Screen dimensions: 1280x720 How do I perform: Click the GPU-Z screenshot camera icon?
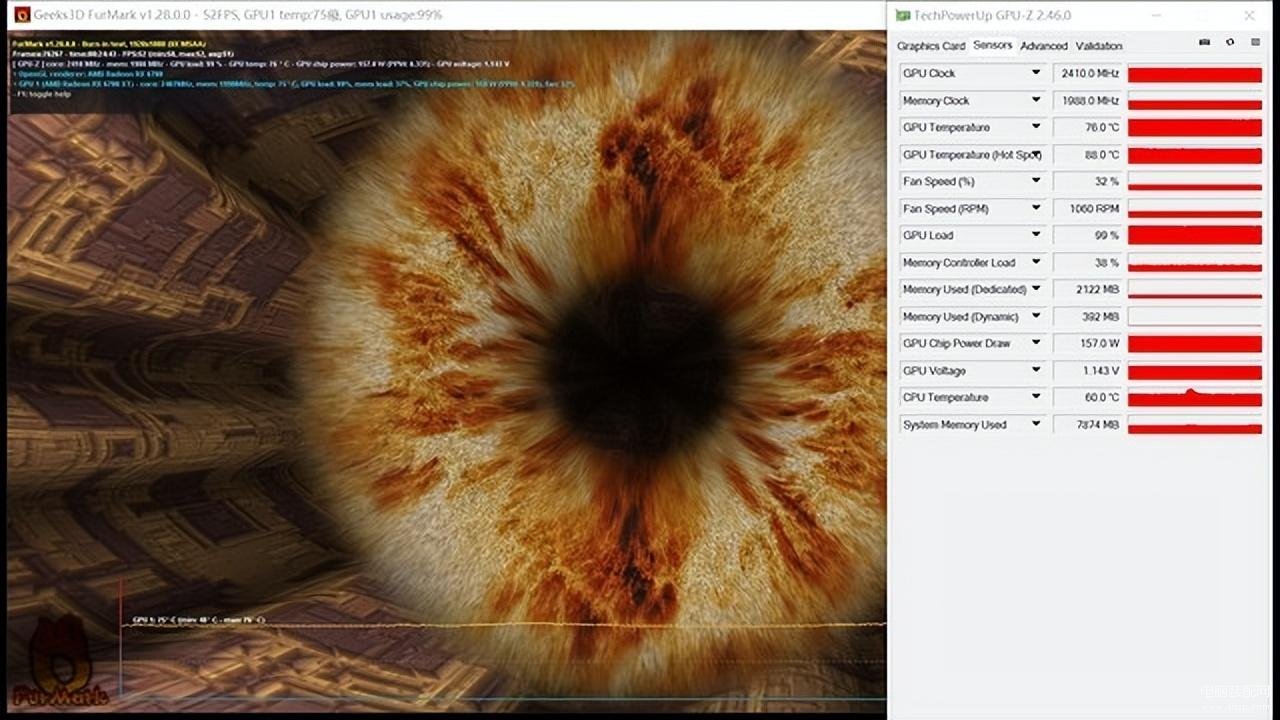tap(1204, 43)
